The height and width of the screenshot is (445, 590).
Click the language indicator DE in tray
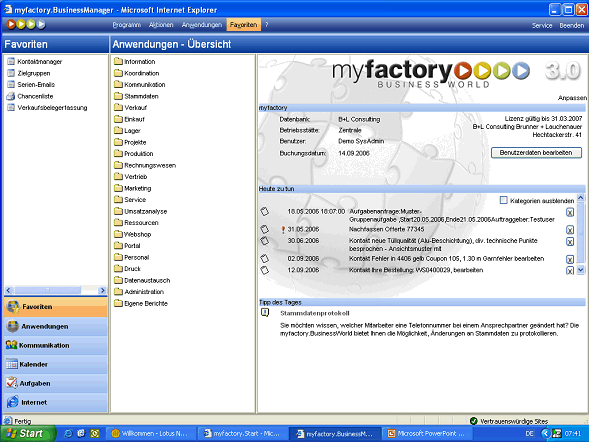(x=529, y=433)
